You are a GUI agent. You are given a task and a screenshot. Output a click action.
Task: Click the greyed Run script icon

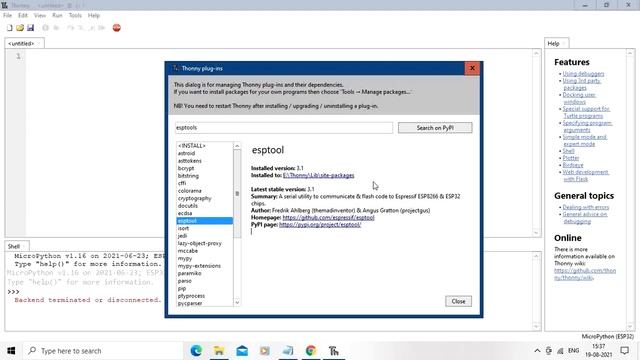[x=45, y=28]
